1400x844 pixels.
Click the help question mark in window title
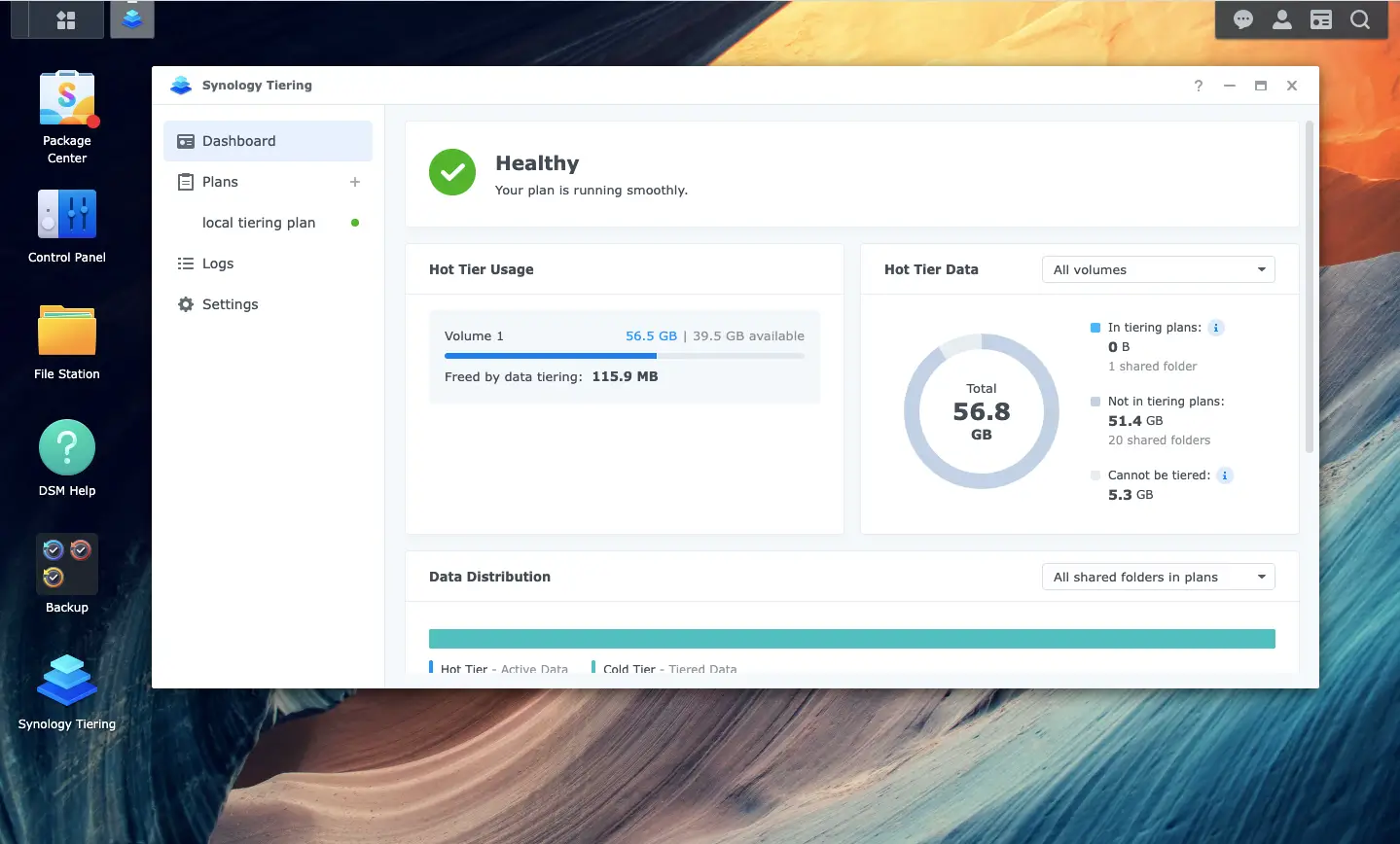point(1199,86)
